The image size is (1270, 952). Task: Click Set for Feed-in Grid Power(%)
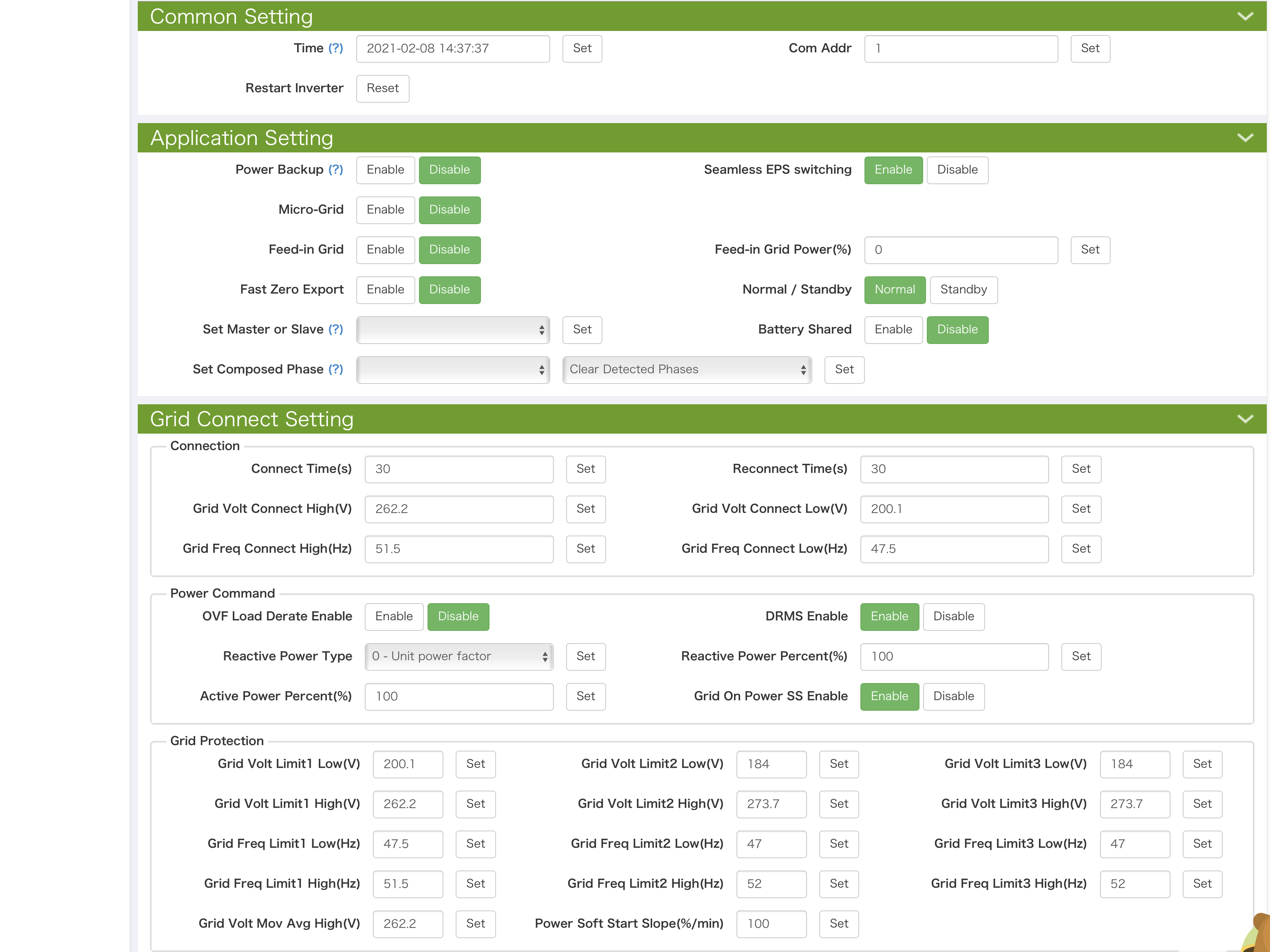pos(1090,250)
